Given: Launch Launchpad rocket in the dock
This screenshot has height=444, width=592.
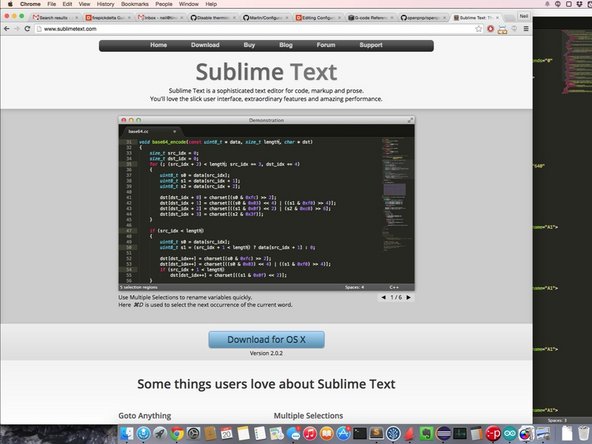Looking at the screenshot, I should tap(160, 434).
